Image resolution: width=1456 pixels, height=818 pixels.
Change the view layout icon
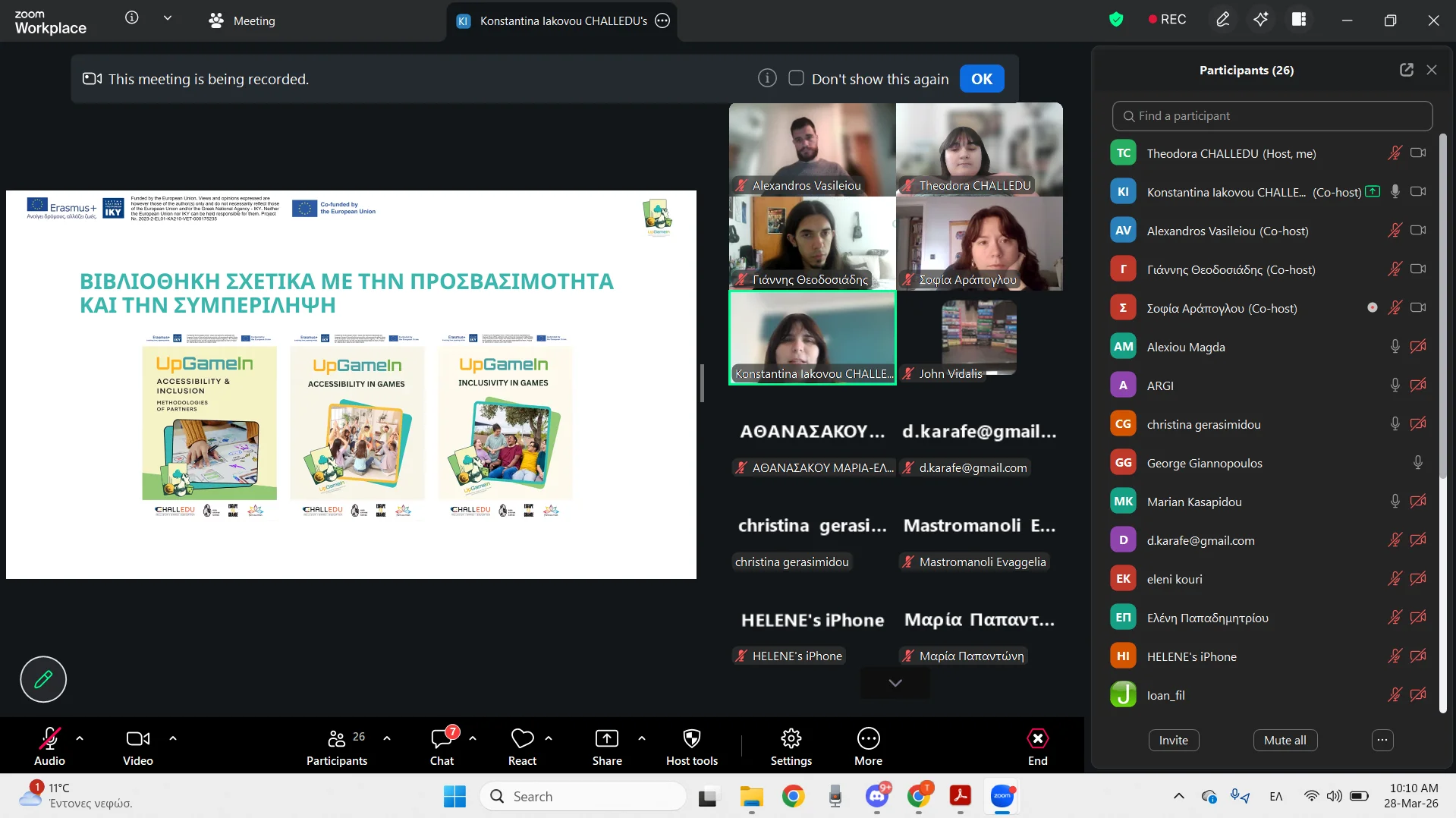tap(1299, 20)
